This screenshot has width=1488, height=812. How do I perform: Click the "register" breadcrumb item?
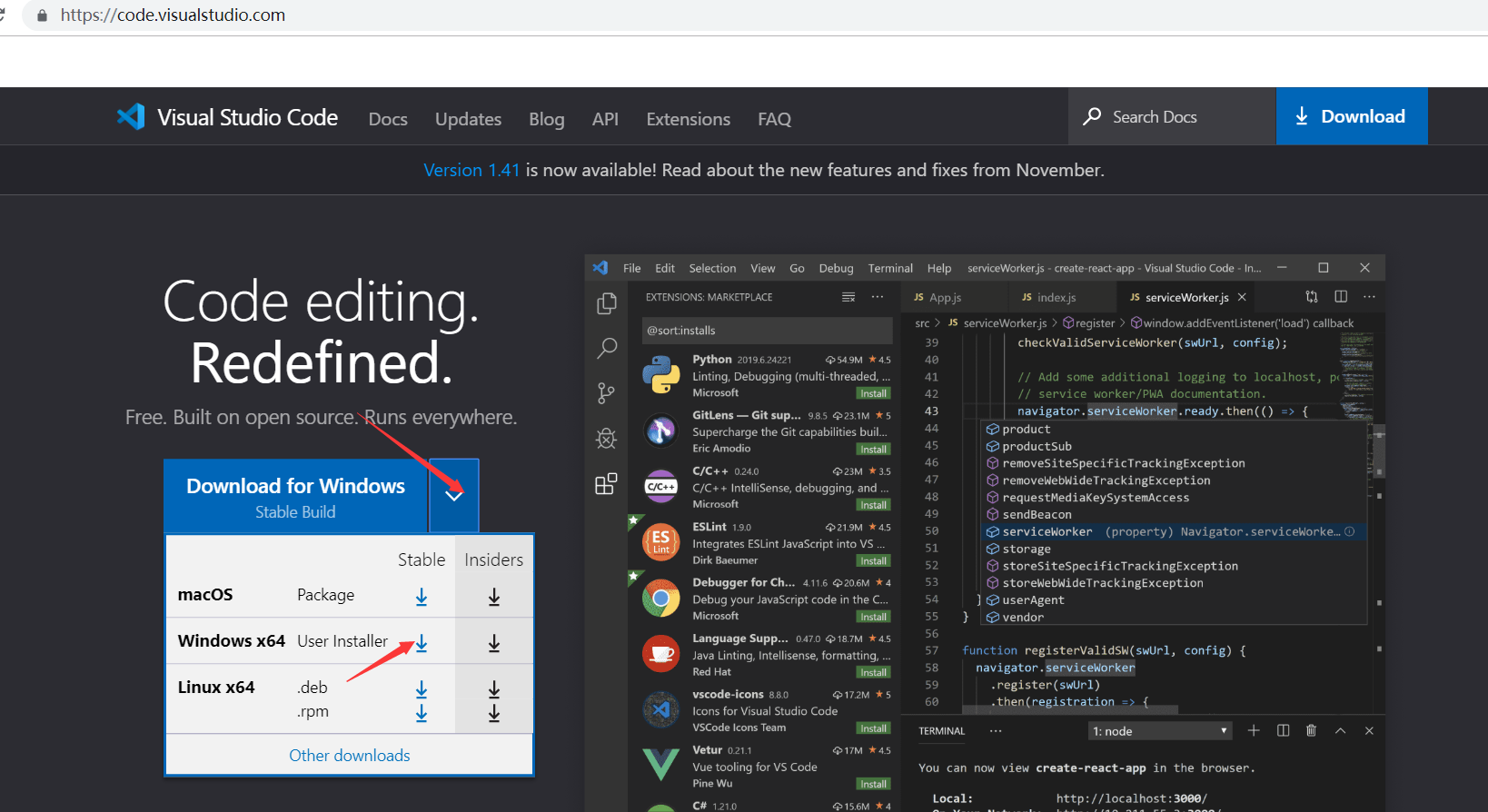tap(1089, 322)
